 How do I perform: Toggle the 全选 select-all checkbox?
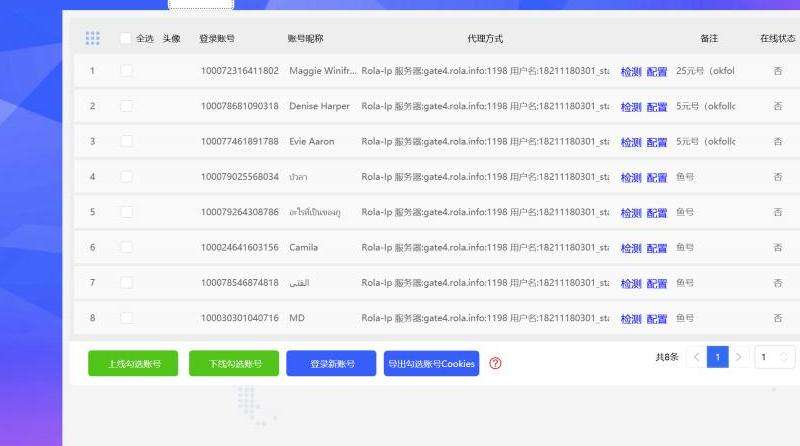coord(125,38)
